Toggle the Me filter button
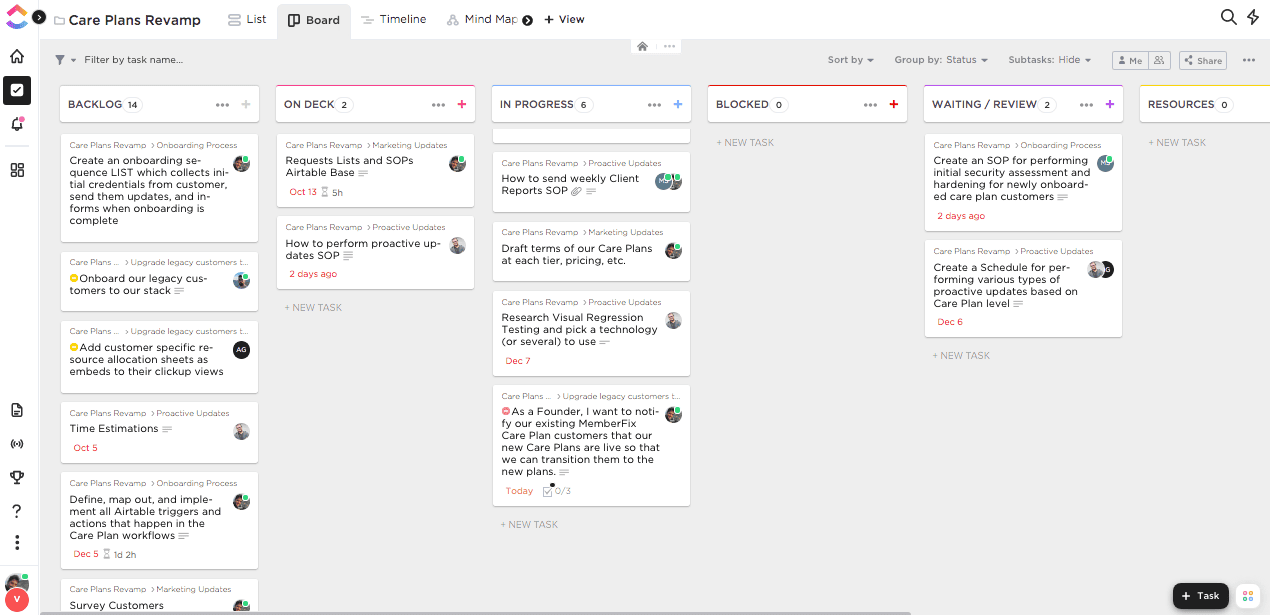The image size is (1270, 615). (x=1130, y=60)
